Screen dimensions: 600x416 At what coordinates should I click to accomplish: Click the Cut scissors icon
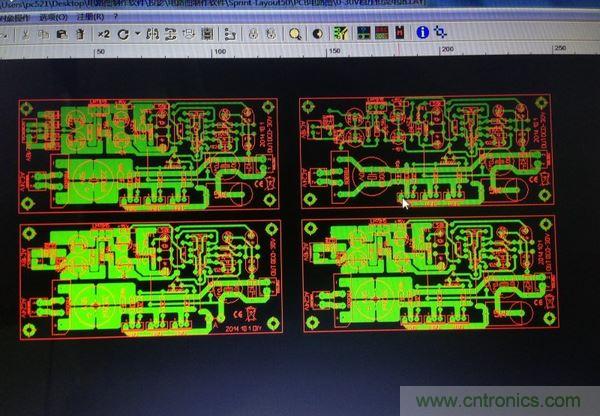coord(28,33)
